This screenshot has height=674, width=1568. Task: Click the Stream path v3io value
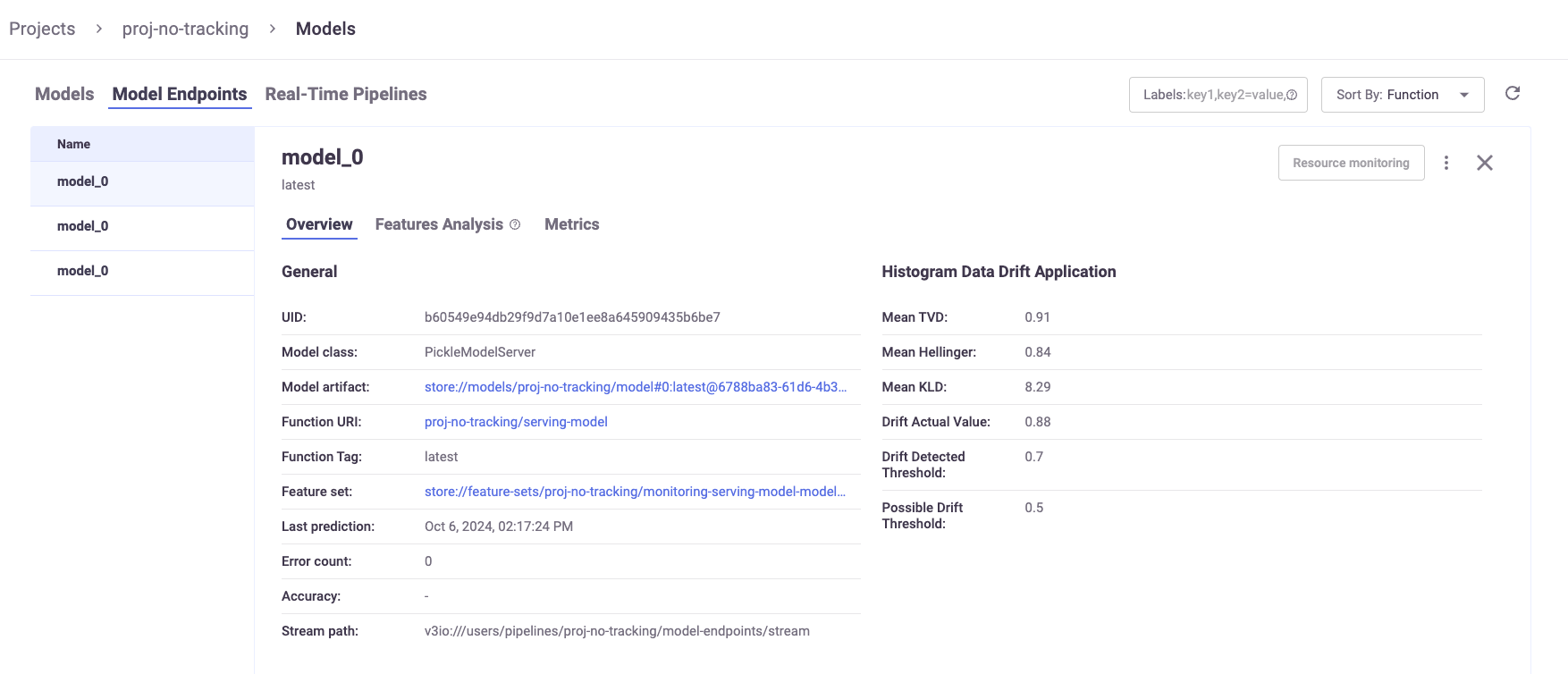tap(617, 631)
